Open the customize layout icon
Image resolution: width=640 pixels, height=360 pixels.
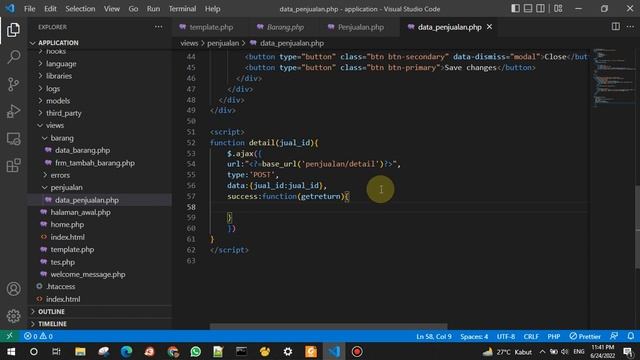click(558, 9)
